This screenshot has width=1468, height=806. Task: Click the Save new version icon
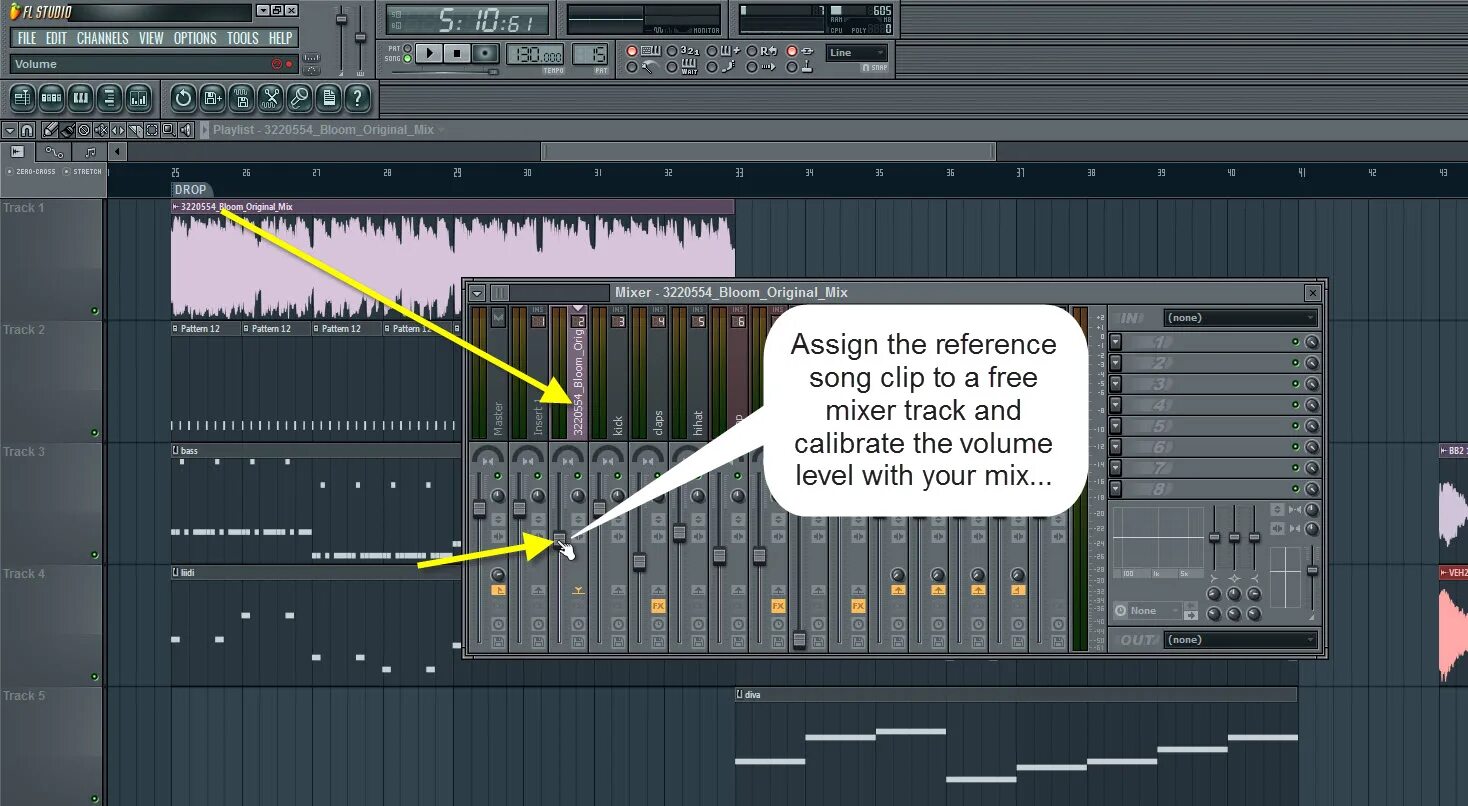coord(212,98)
